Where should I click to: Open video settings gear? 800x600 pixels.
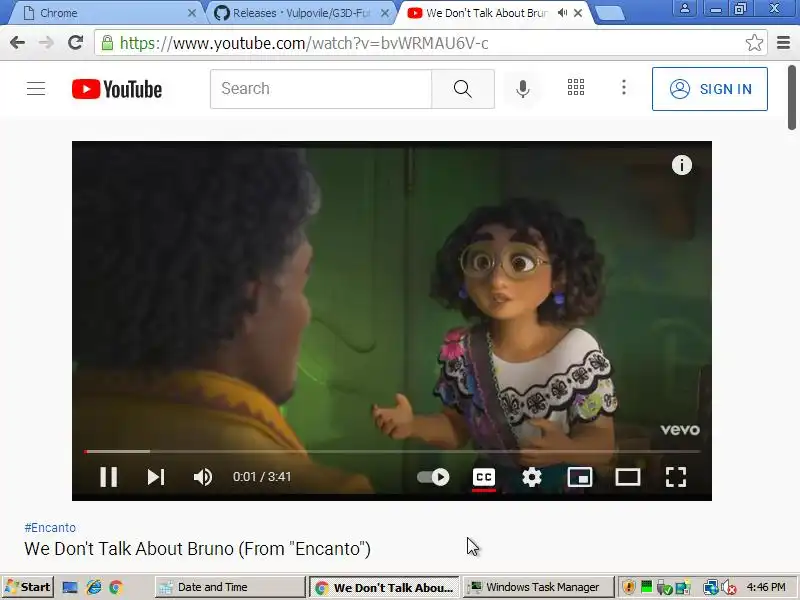[532, 477]
